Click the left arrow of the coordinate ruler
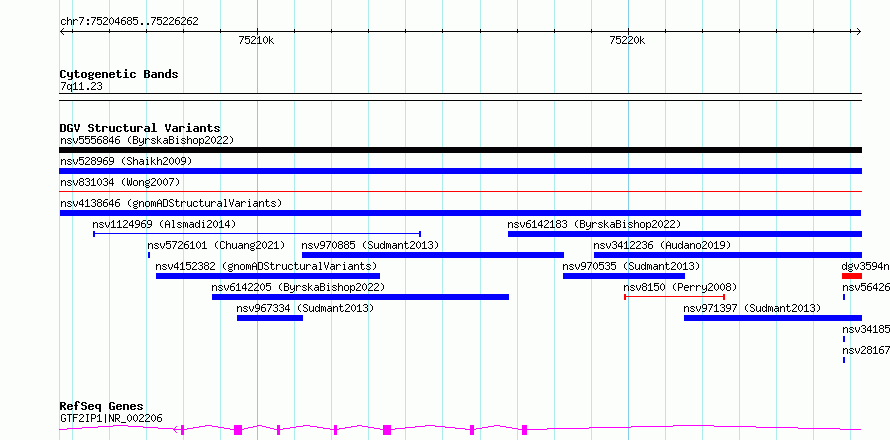 [x=62, y=32]
